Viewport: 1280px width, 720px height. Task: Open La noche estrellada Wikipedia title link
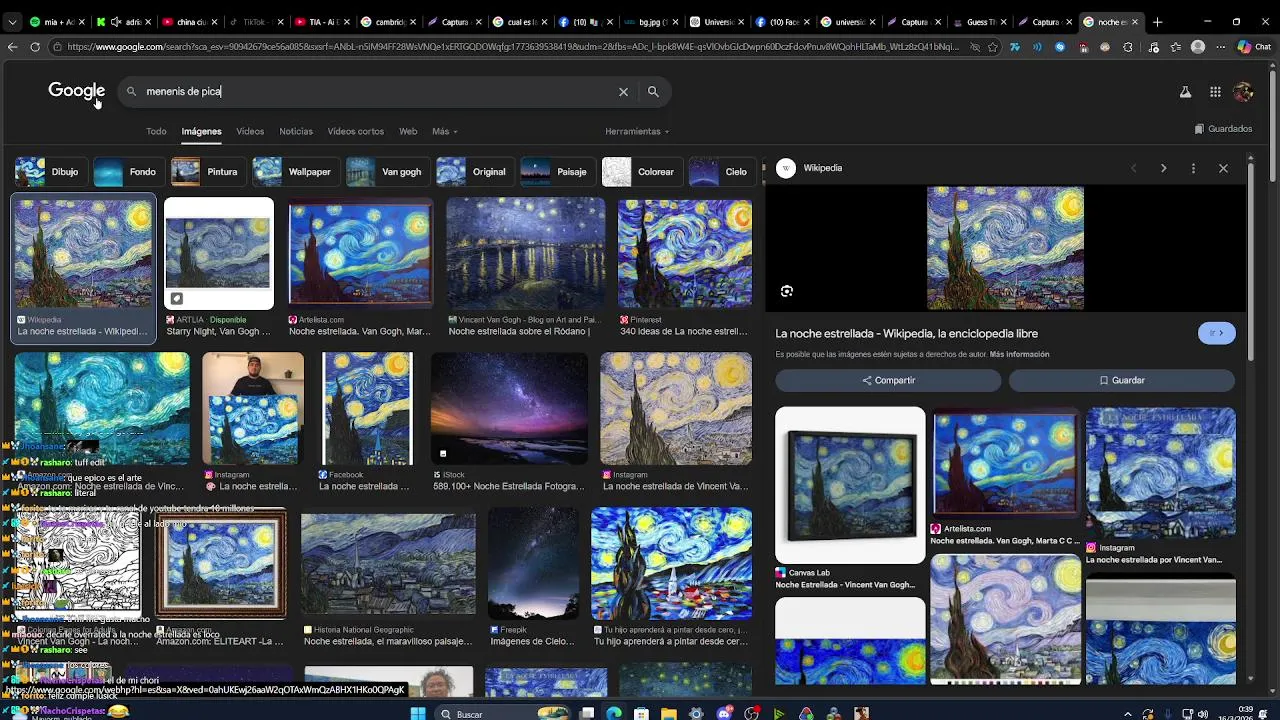coord(906,333)
